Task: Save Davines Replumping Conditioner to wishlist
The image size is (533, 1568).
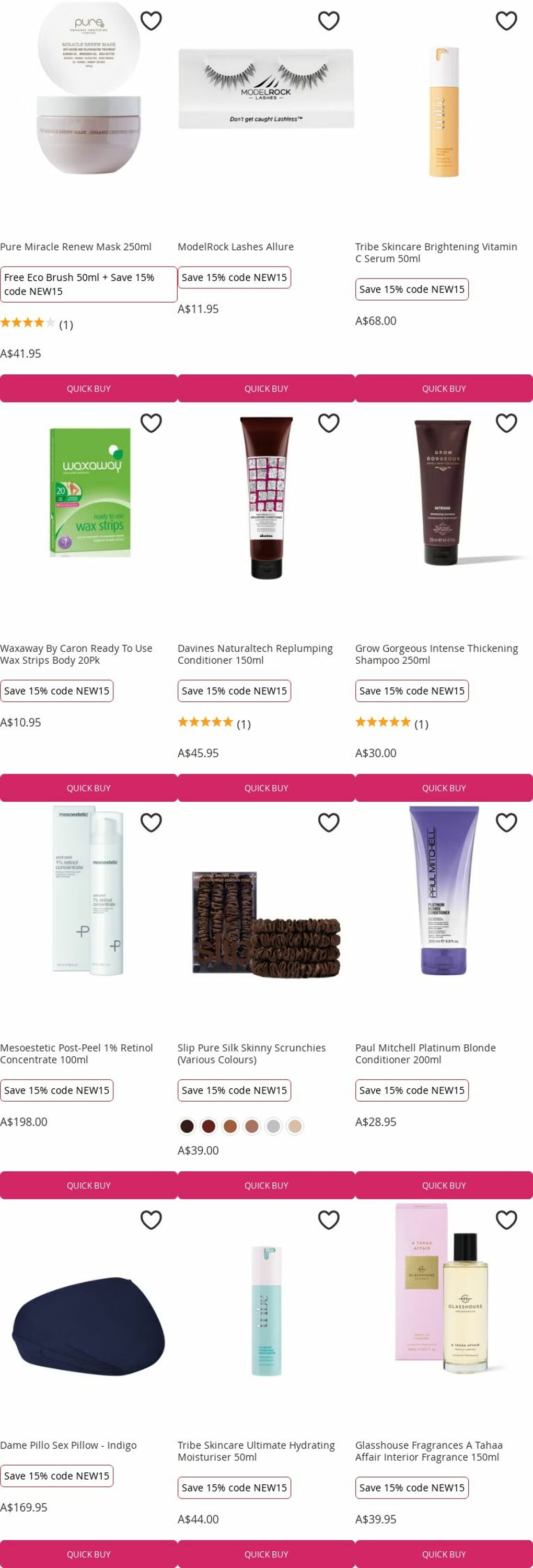Action: click(329, 423)
